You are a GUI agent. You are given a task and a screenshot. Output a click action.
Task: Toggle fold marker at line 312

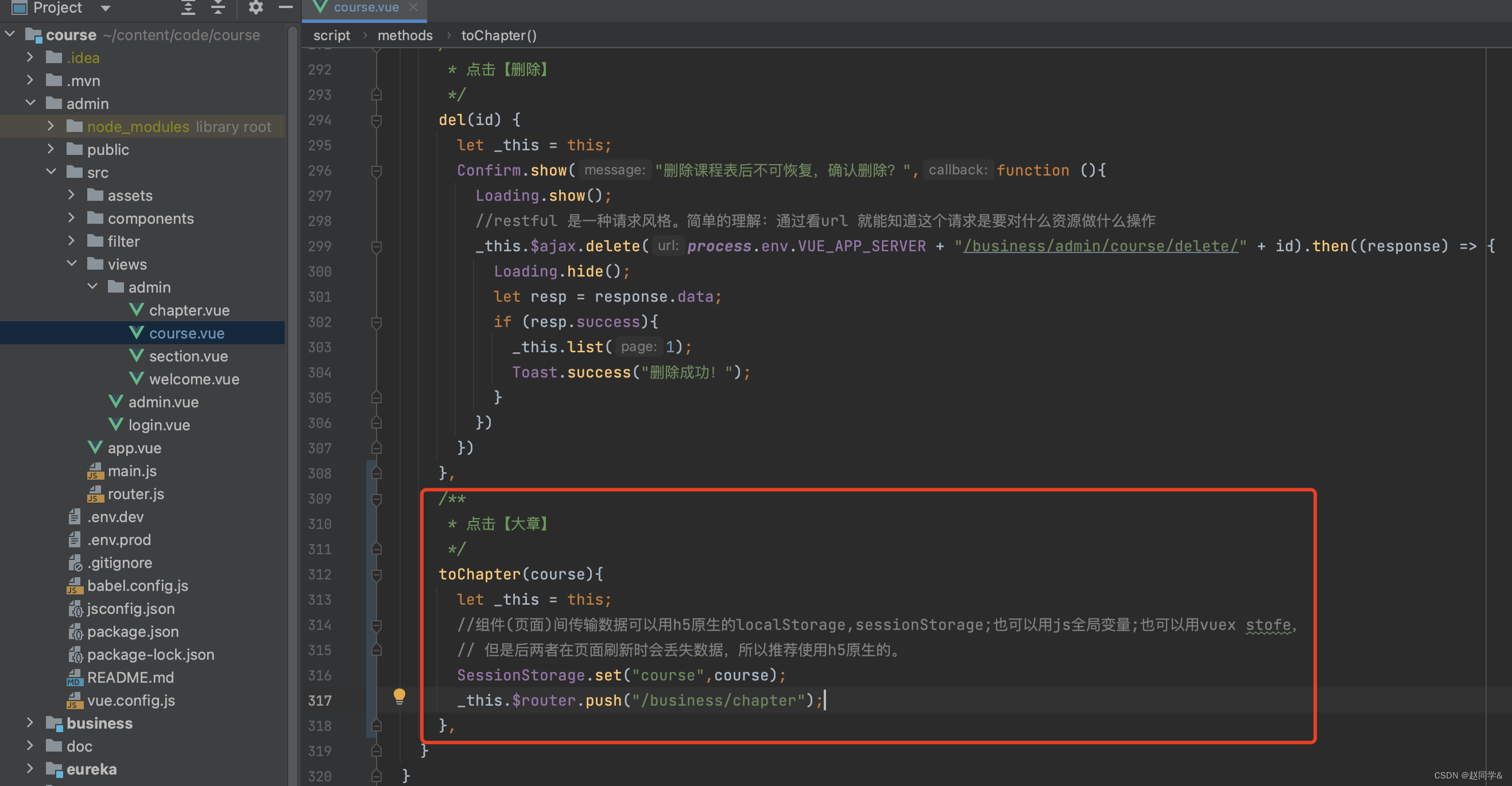(x=377, y=575)
